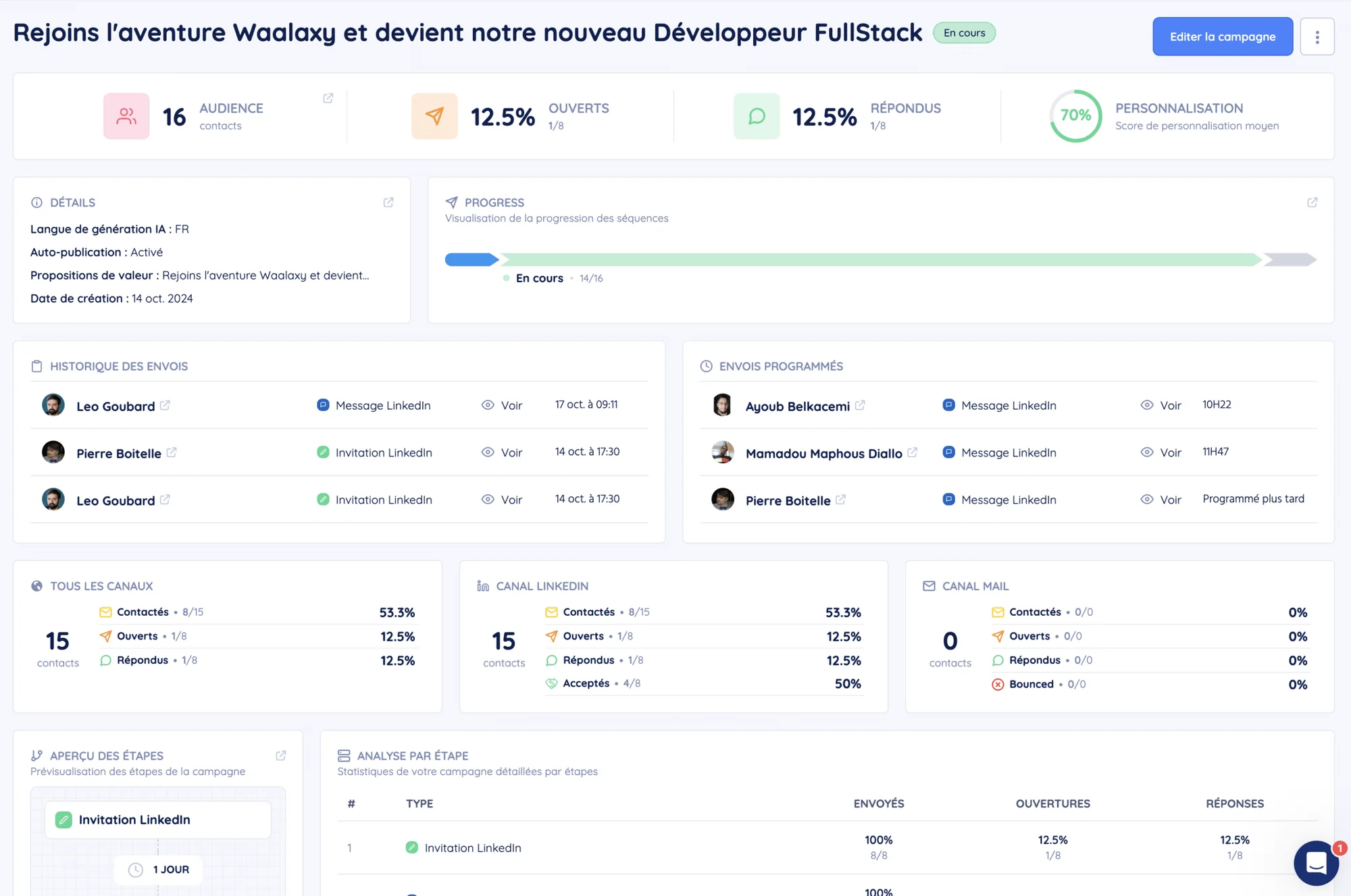This screenshot has height=896, width=1351.
Task: Click the Date de création 14 oct. 2024 text
Action: pyautogui.click(x=111, y=298)
